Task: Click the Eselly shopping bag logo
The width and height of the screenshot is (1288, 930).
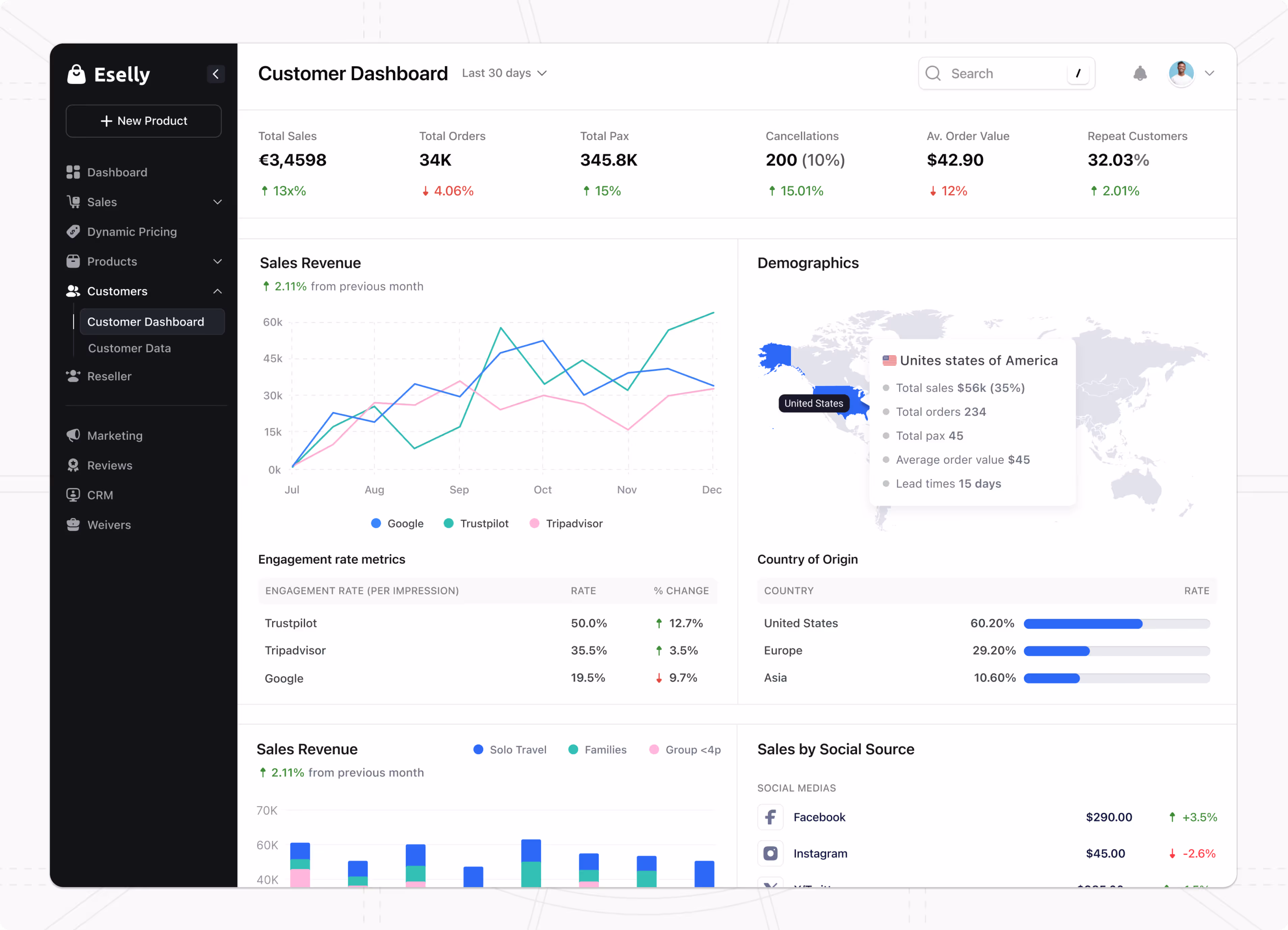Action: point(76,74)
